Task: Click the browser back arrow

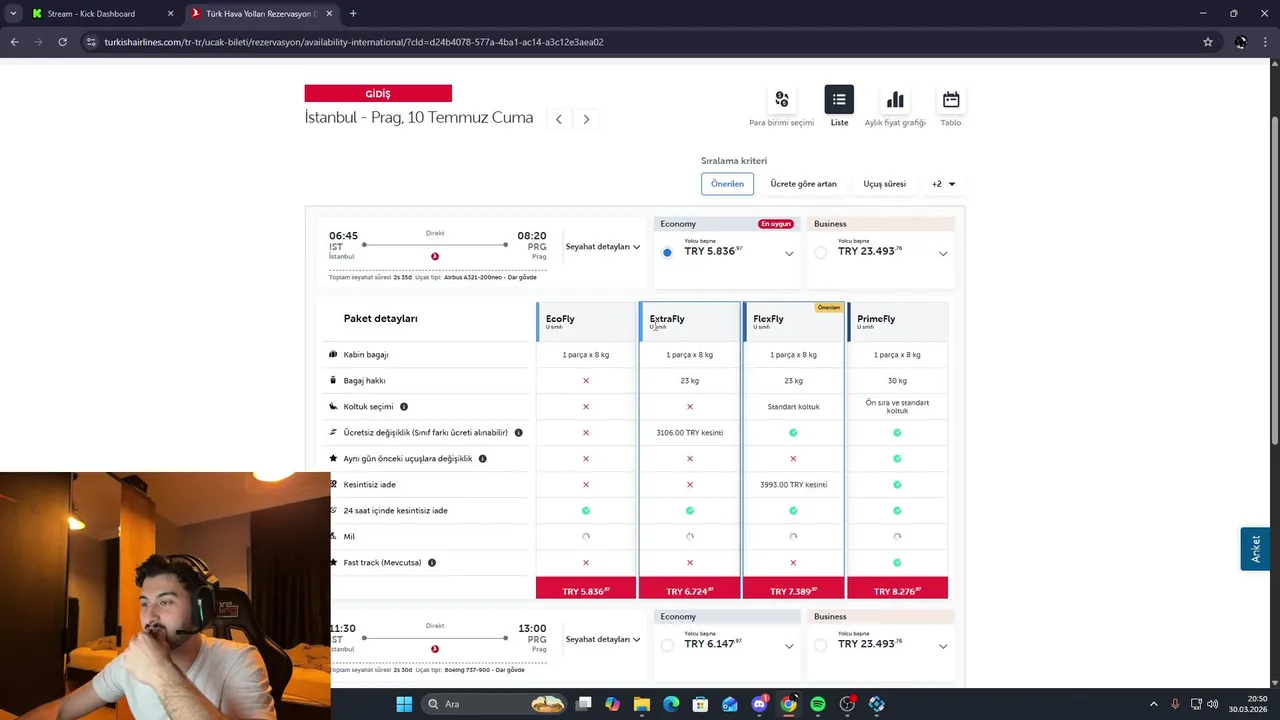Action: pyautogui.click(x=14, y=42)
